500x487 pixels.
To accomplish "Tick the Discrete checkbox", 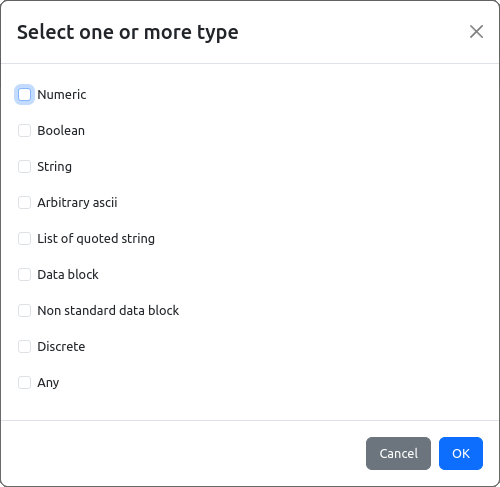I will coord(24,347).
